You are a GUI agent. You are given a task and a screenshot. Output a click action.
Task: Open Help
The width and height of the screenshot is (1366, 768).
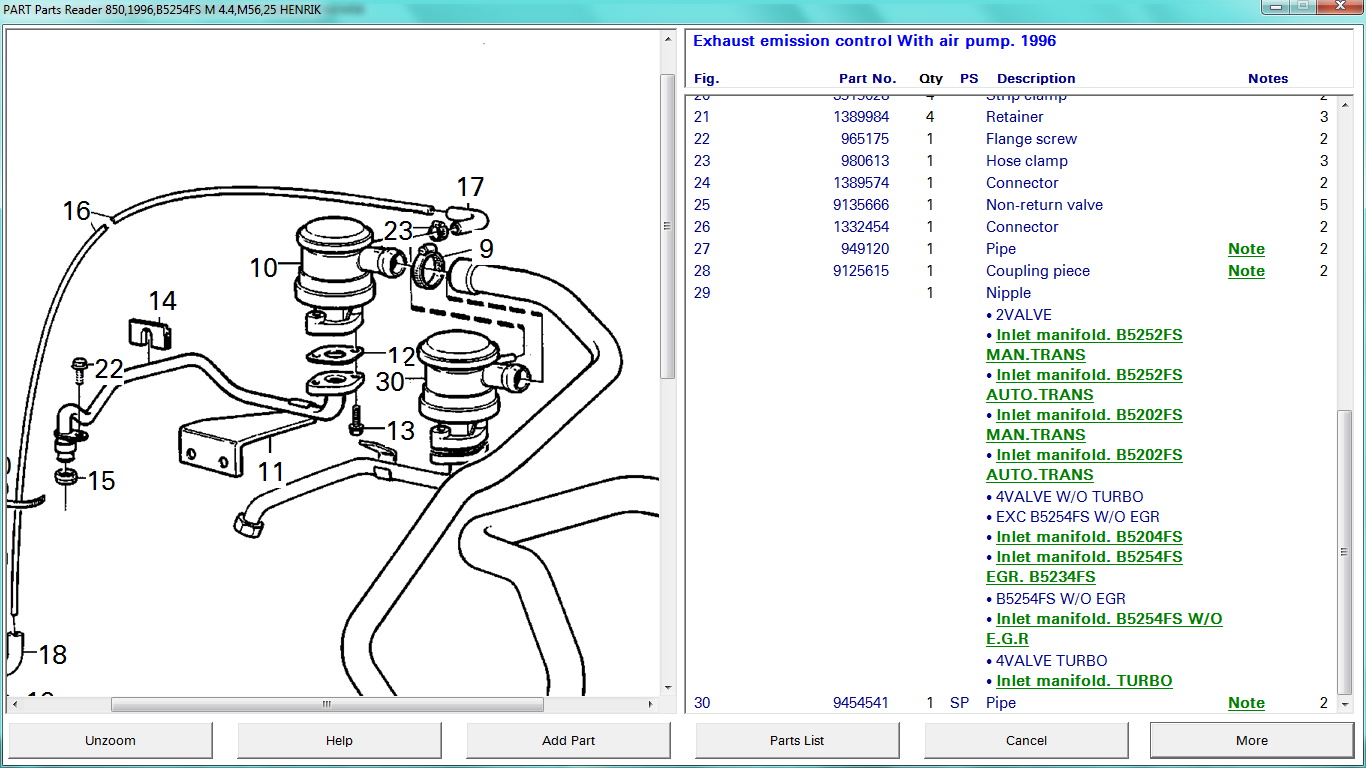[x=339, y=741]
